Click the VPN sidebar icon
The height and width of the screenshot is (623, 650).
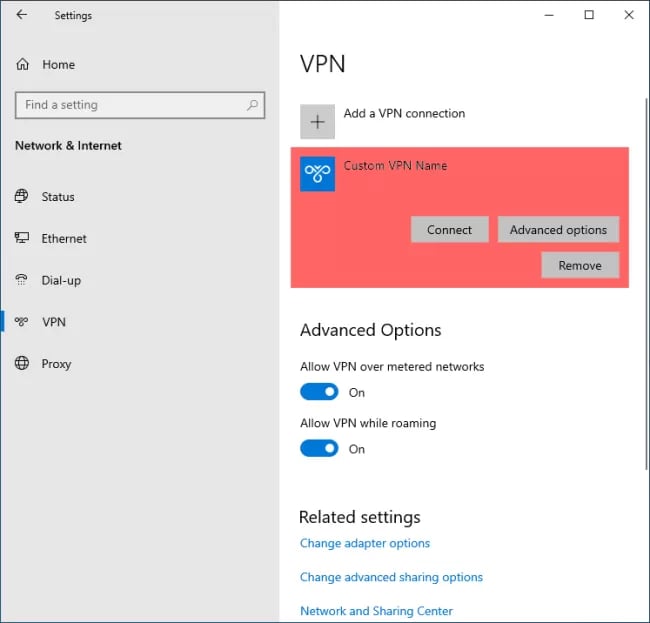tap(22, 322)
